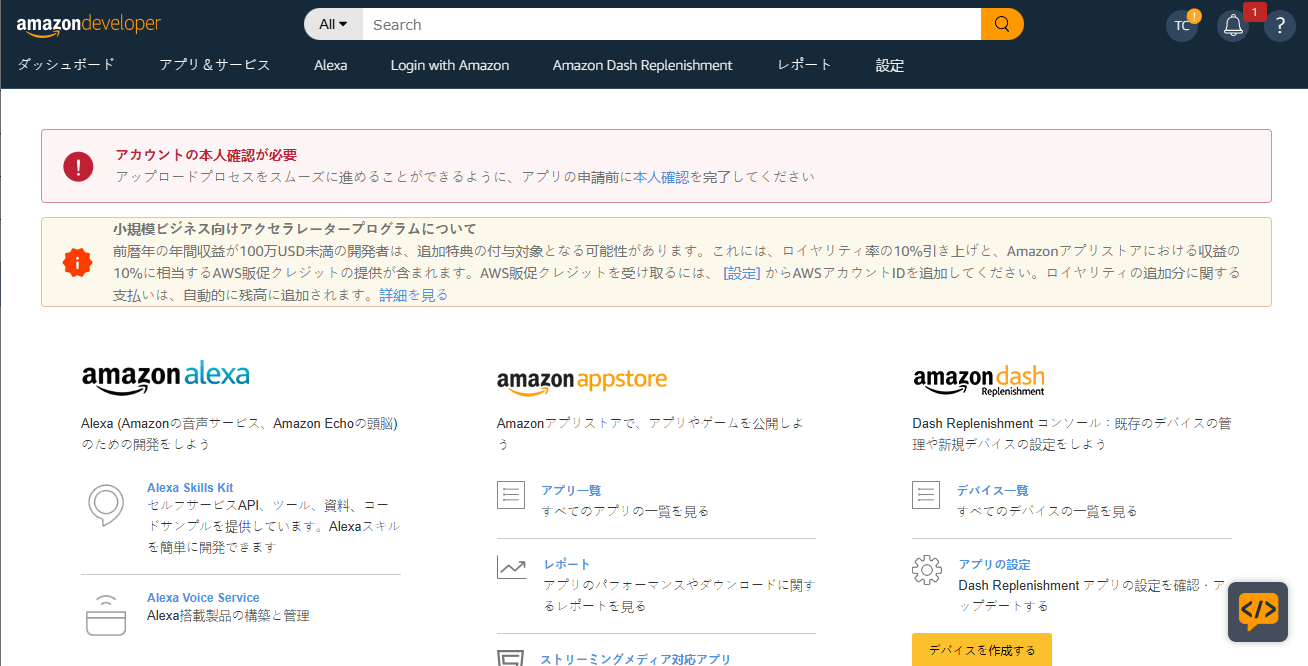Click the HTML5 streaming media icon

[x=511, y=657]
